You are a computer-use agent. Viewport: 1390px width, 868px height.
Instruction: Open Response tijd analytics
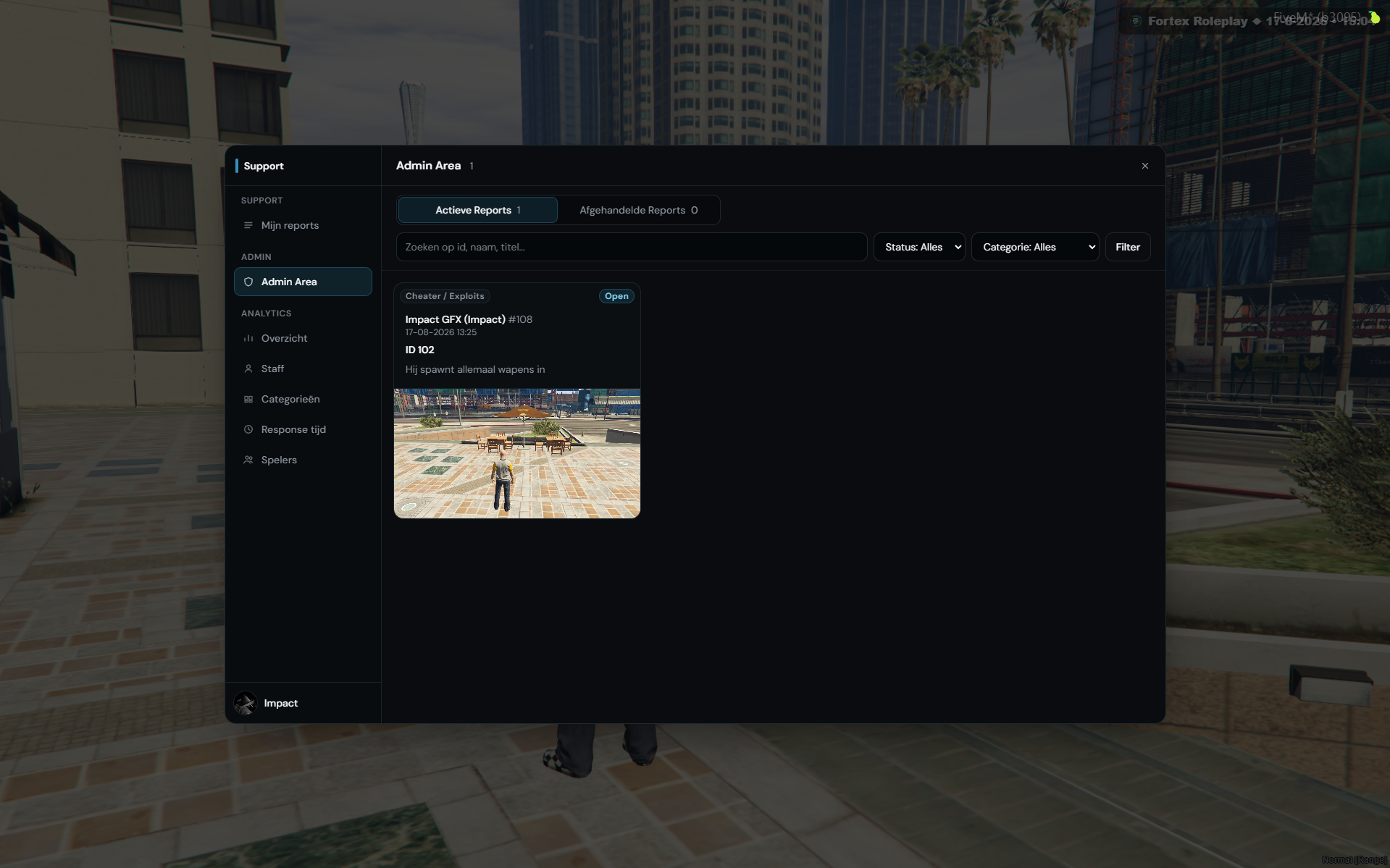pyautogui.click(x=303, y=429)
